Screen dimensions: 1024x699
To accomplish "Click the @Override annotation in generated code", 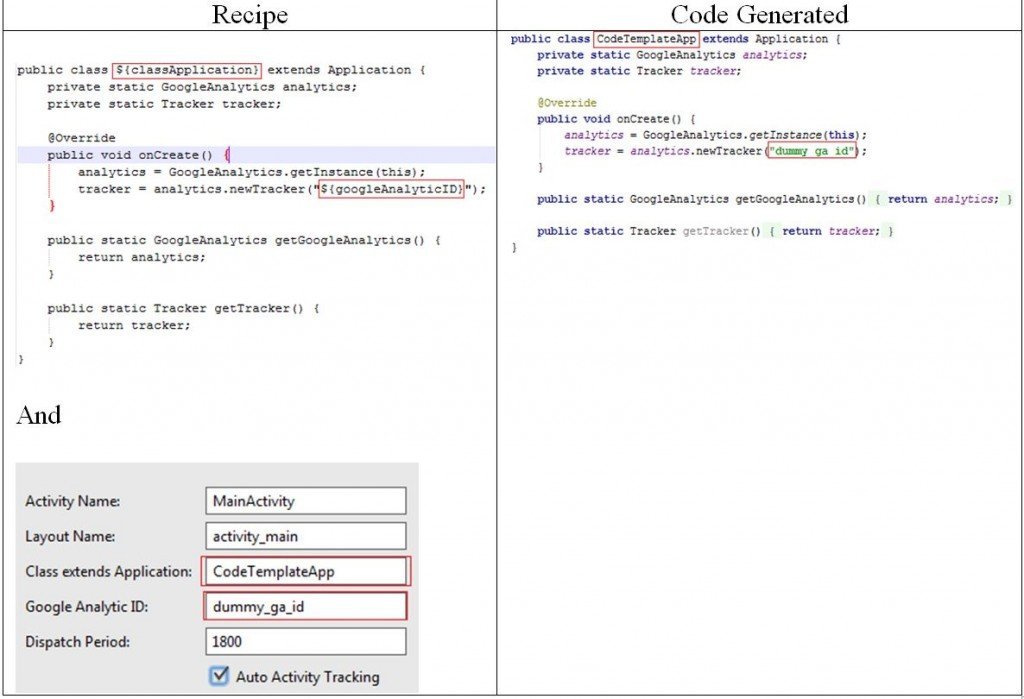I will (x=567, y=103).
